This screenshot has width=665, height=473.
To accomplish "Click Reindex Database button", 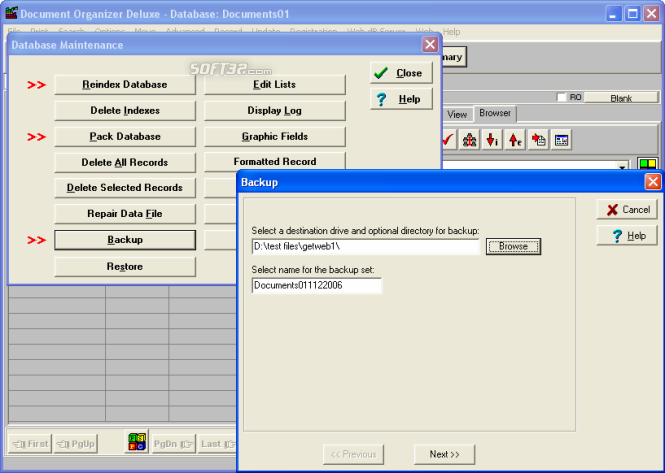I will [x=125, y=84].
